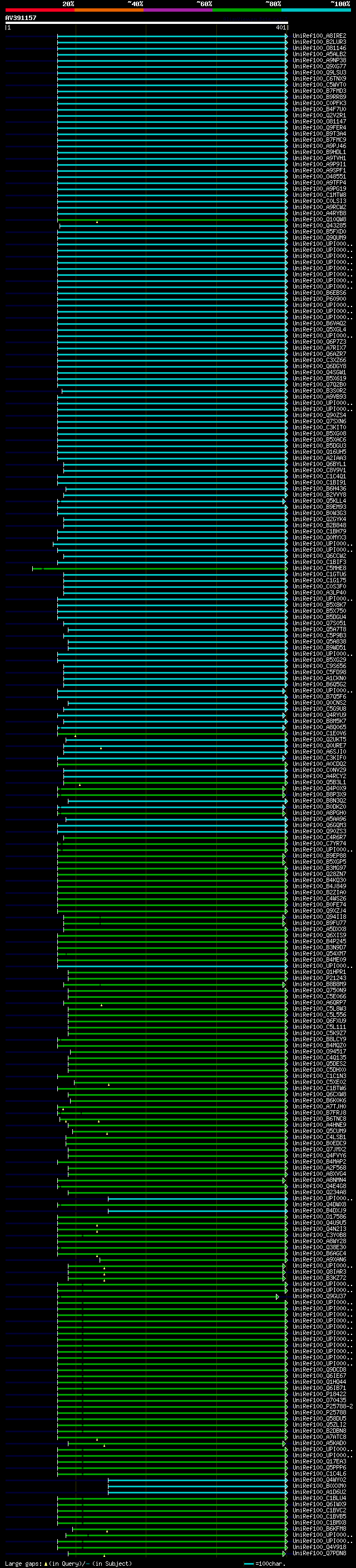This screenshot has width=356, height=1568.
Task: Click hit label UniRef100_B6KFM8
Action: (x=319, y=1529)
